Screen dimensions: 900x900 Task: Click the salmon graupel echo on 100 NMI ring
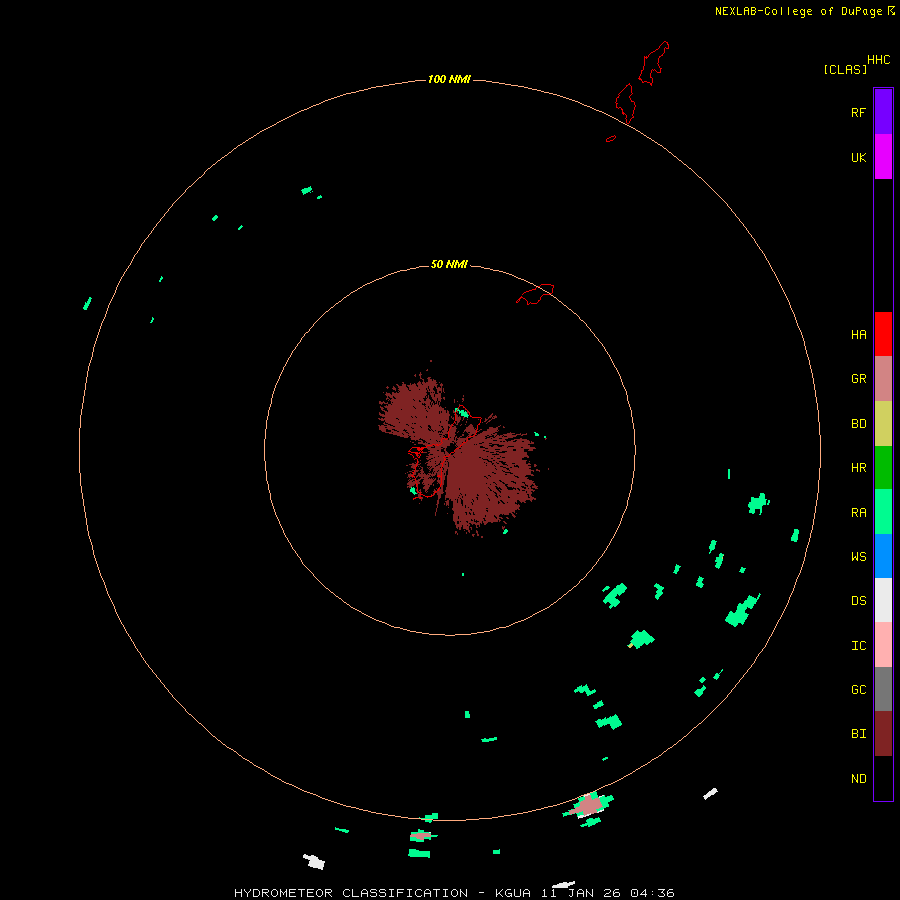[589, 805]
